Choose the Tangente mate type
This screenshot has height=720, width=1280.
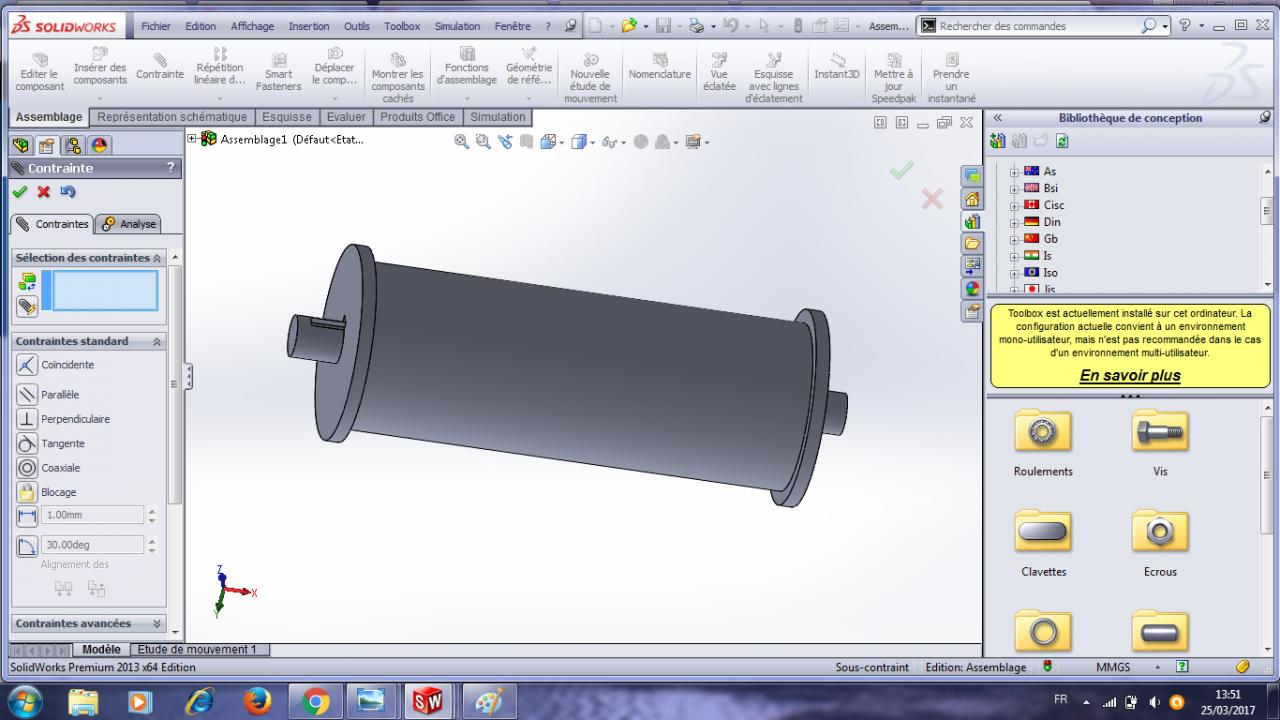click(27, 443)
